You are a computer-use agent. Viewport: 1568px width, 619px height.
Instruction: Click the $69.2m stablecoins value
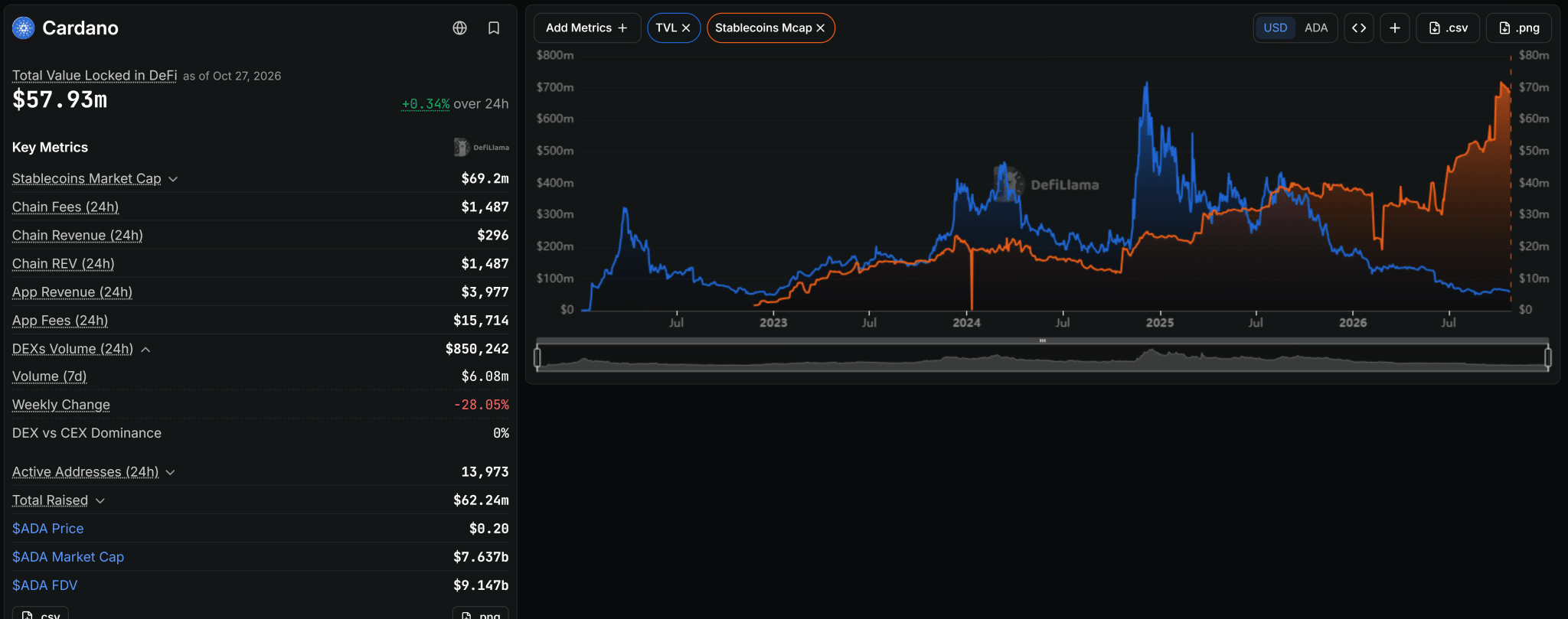pos(485,178)
